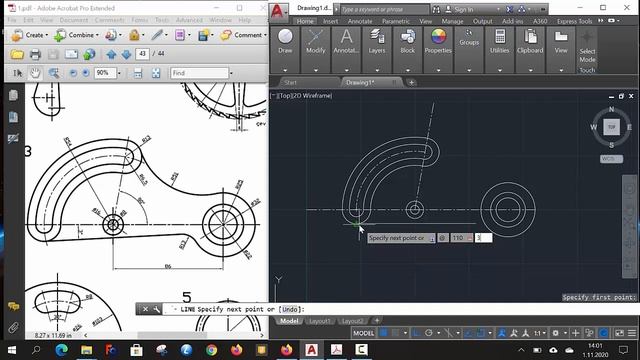The height and width of the screenshot is (360, 640).
Task: Open the AutoCAD application menu (red A)
Action: point(278,11)
